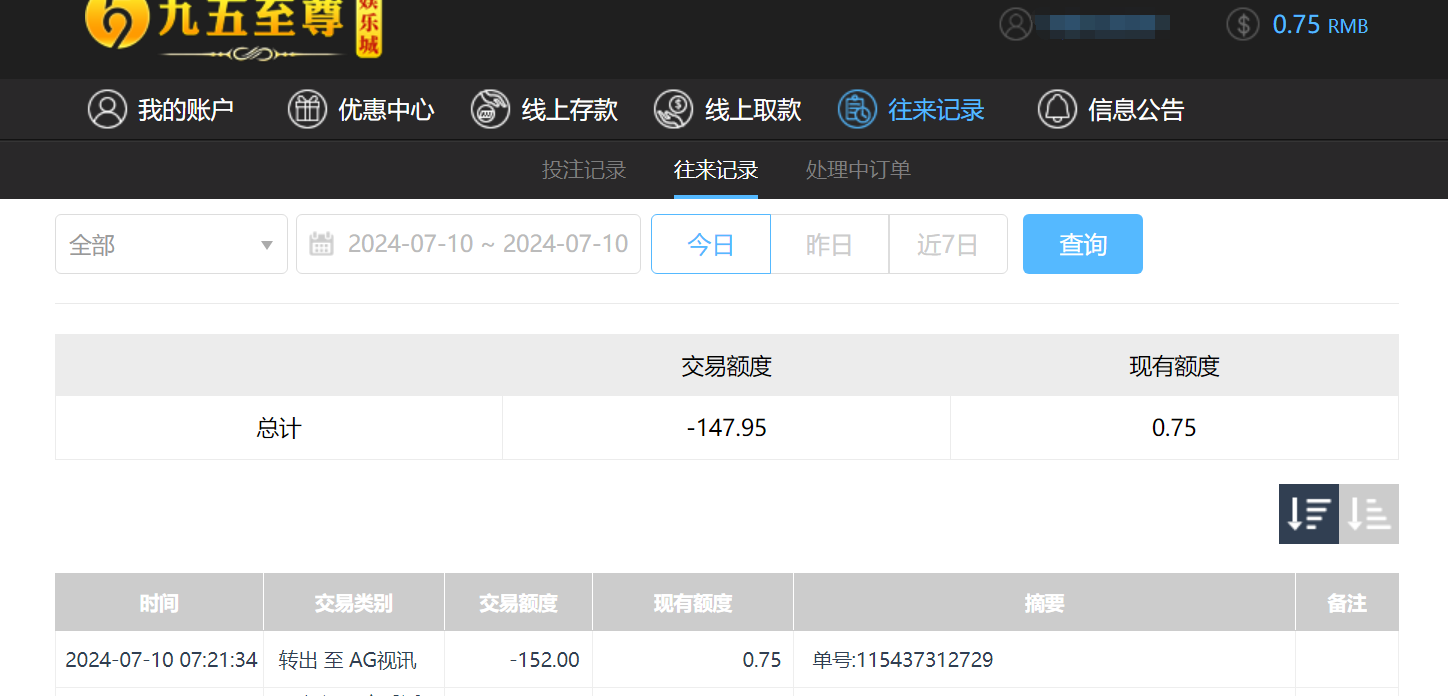Click the dollar coin balance icon

tap(1242, 24)
